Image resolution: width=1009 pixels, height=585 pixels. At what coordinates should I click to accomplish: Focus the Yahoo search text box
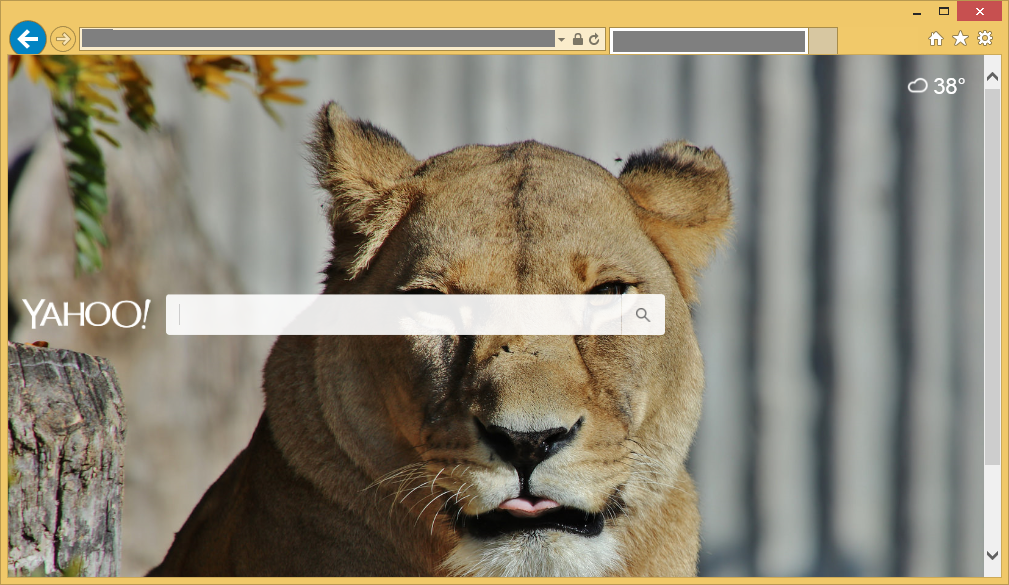[x=394, y=315]
